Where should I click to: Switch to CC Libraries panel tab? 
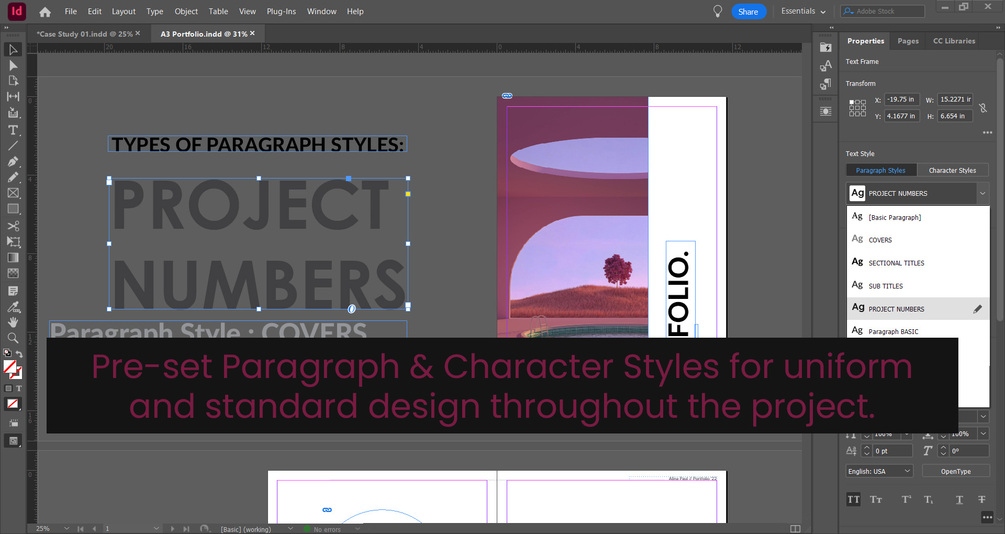pyautogui.click(x=954, y=41)
